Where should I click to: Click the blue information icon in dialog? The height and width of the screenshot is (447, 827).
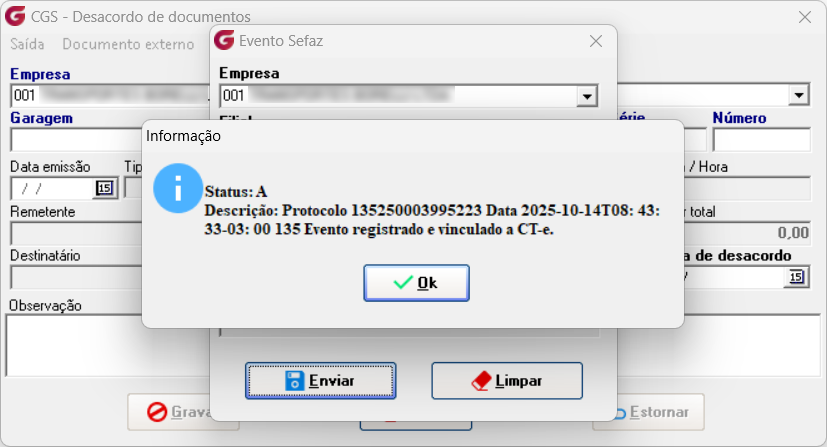[178, 188]
